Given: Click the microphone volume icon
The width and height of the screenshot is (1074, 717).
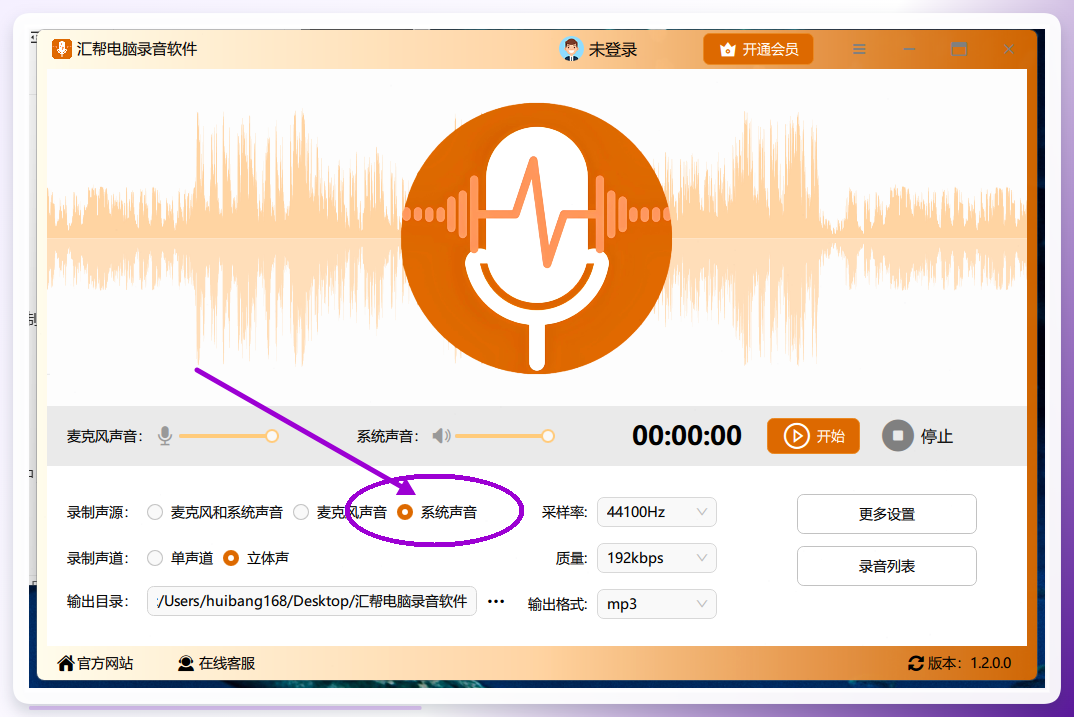Looking at the screenshot, I should tap(165, 436).
